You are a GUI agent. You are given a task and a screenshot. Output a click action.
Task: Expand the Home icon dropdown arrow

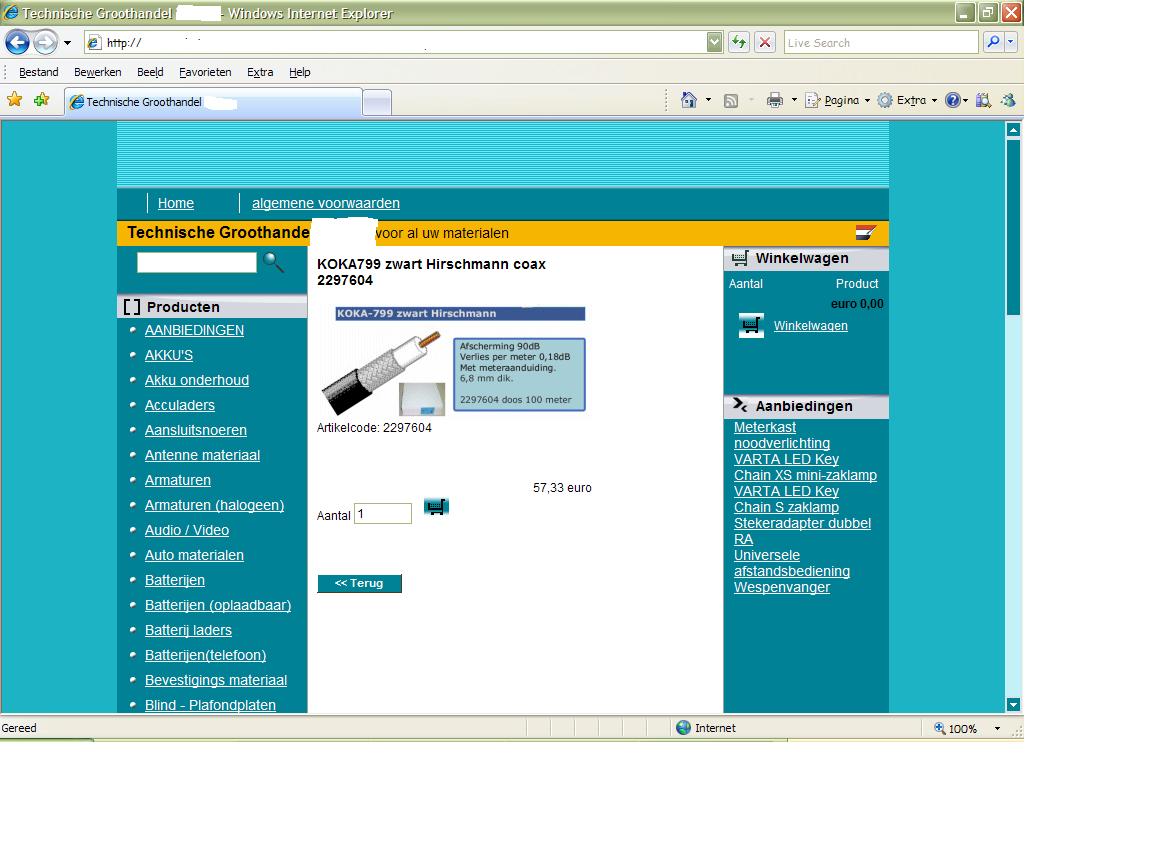tap(708, 100)
